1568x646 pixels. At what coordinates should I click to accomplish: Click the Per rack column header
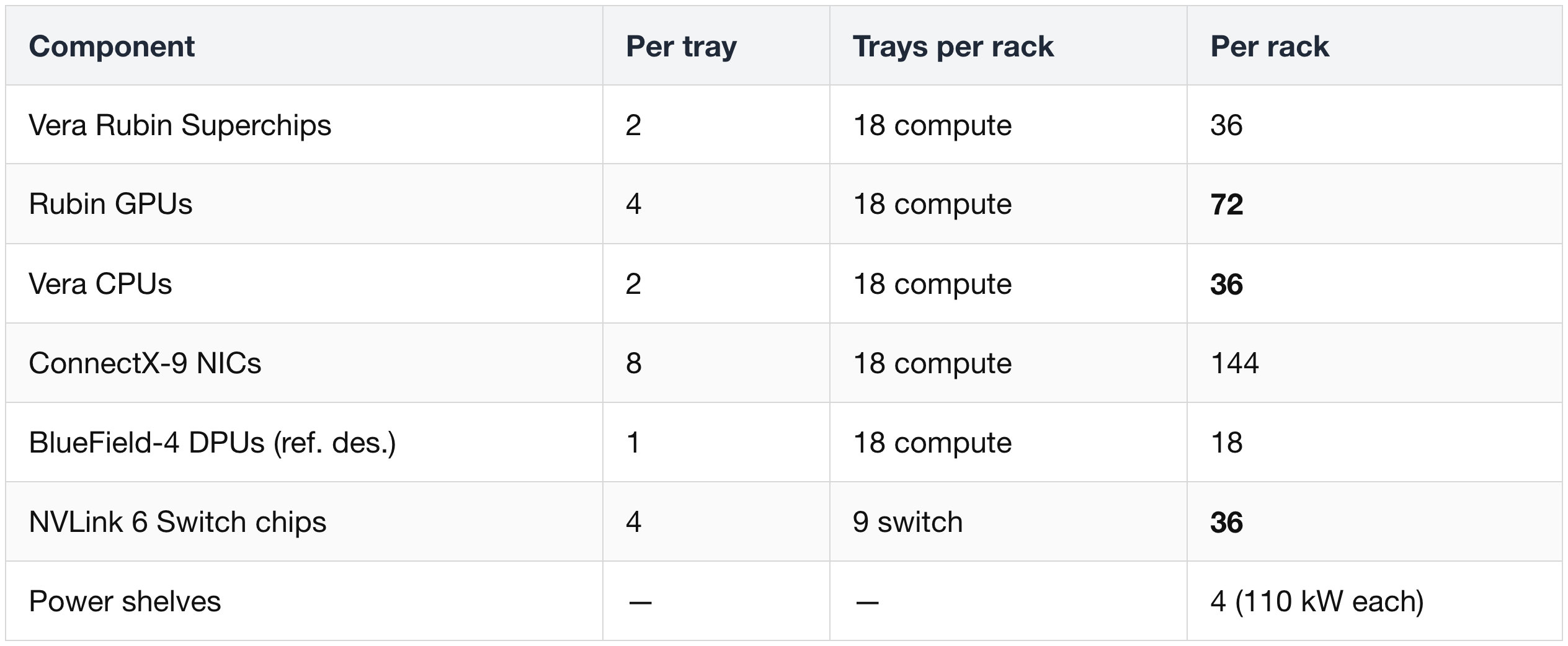tap(1269, 46)
